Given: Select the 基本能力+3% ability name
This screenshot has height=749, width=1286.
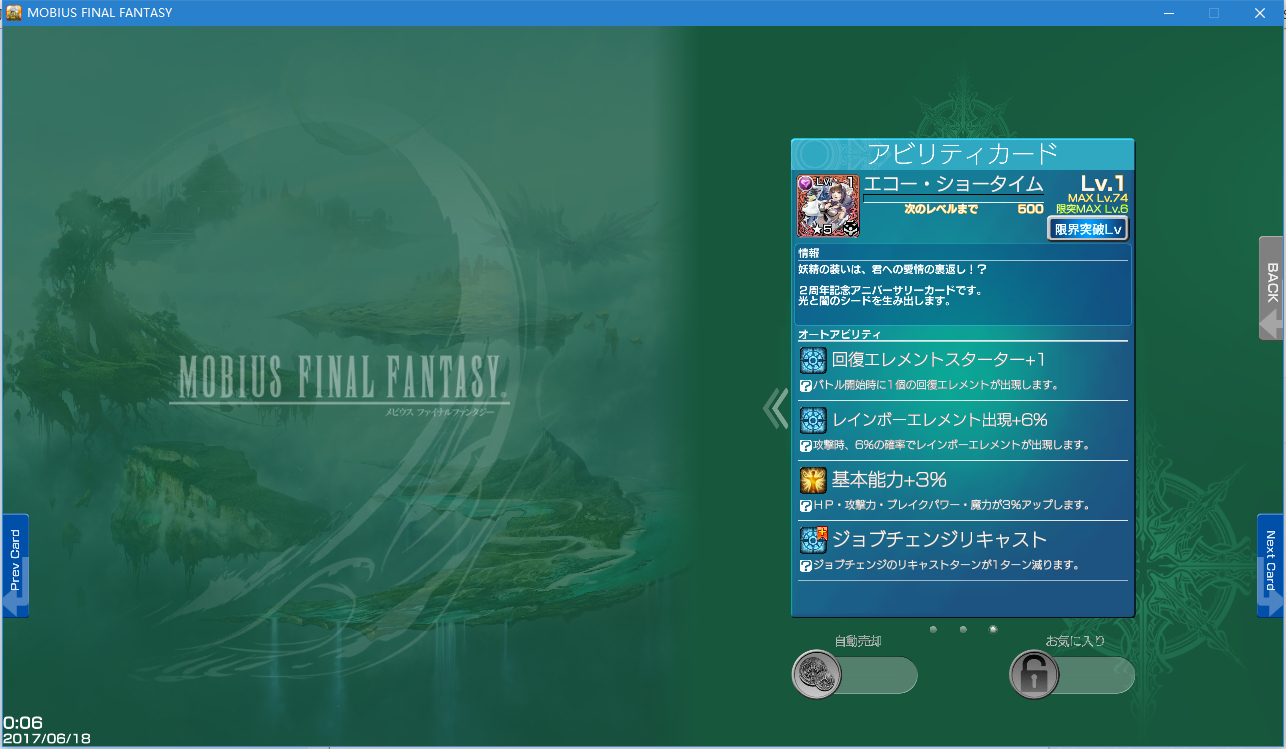Looking at the screenshot, I should 889,480.
